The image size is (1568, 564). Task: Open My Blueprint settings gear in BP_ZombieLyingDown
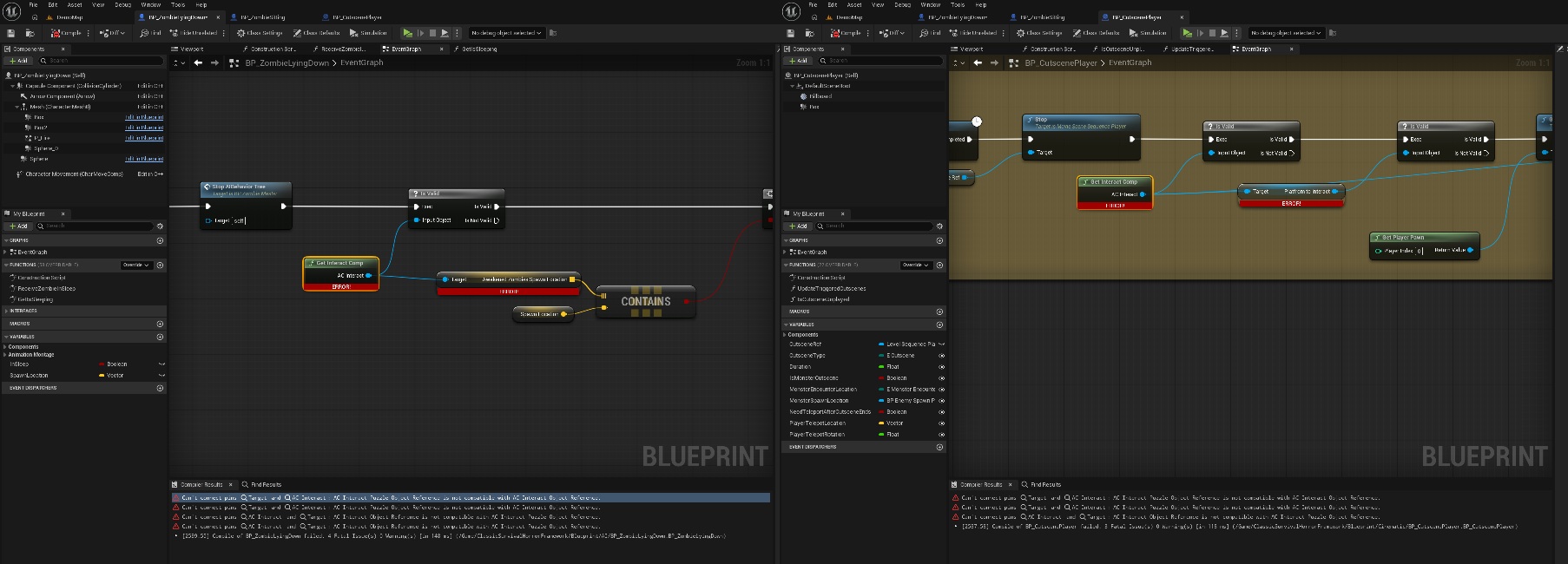(160, 226)
